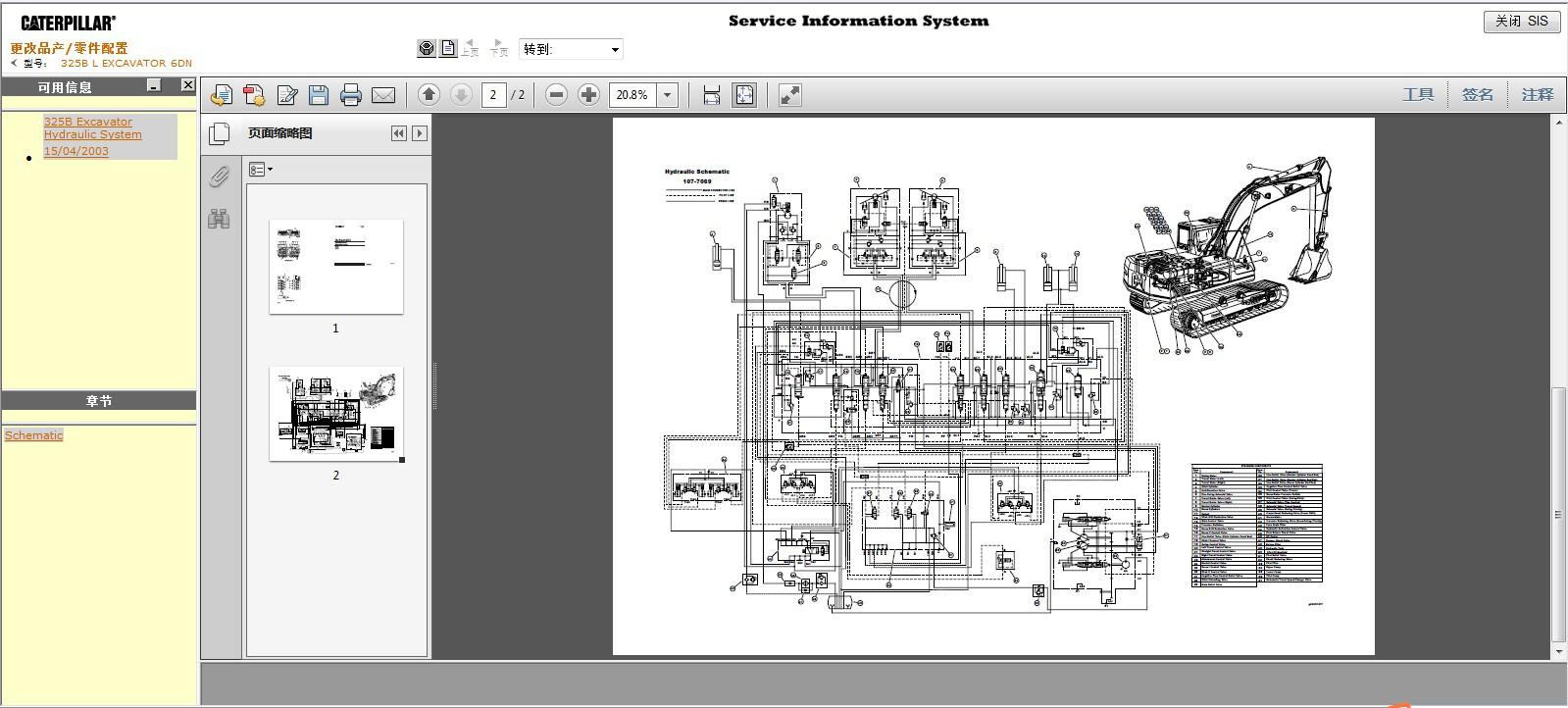Click the 325B L EXCAVATOR 6DN model link

[126, 63]
